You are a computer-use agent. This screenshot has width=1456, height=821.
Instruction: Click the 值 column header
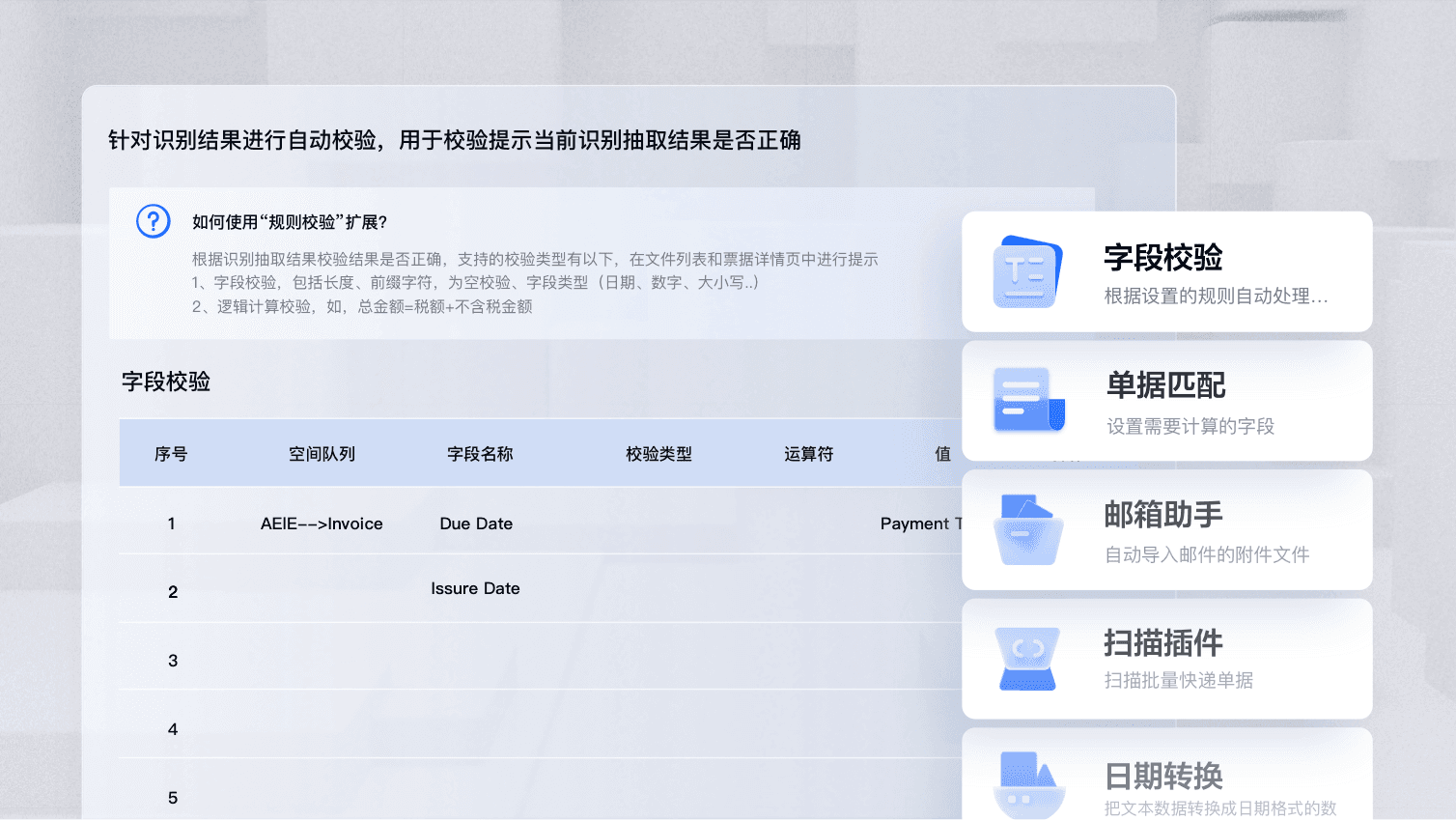942,454
